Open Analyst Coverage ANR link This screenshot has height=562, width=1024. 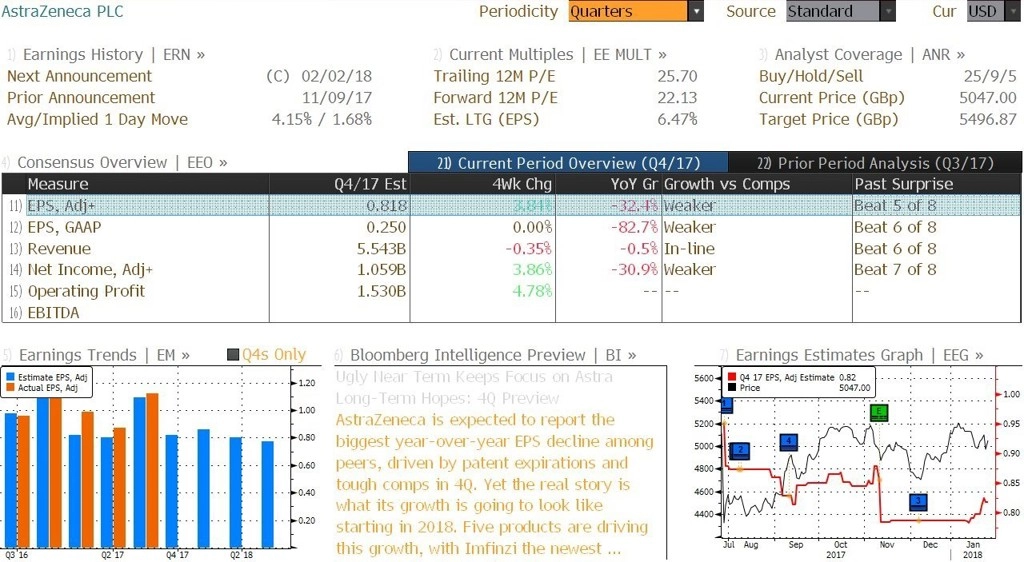[x=862, y=55]
